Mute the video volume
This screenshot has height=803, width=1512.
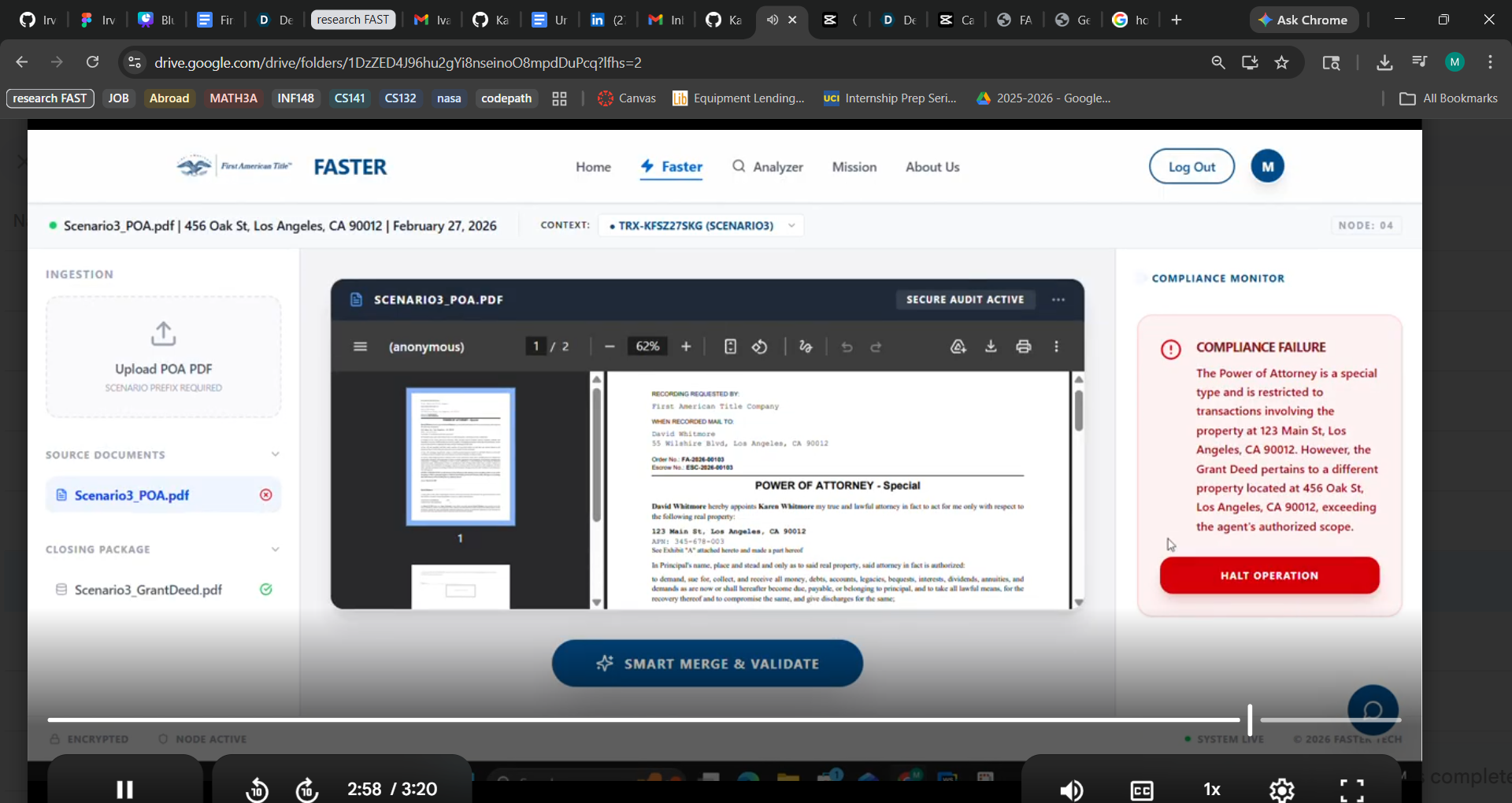1071,790
